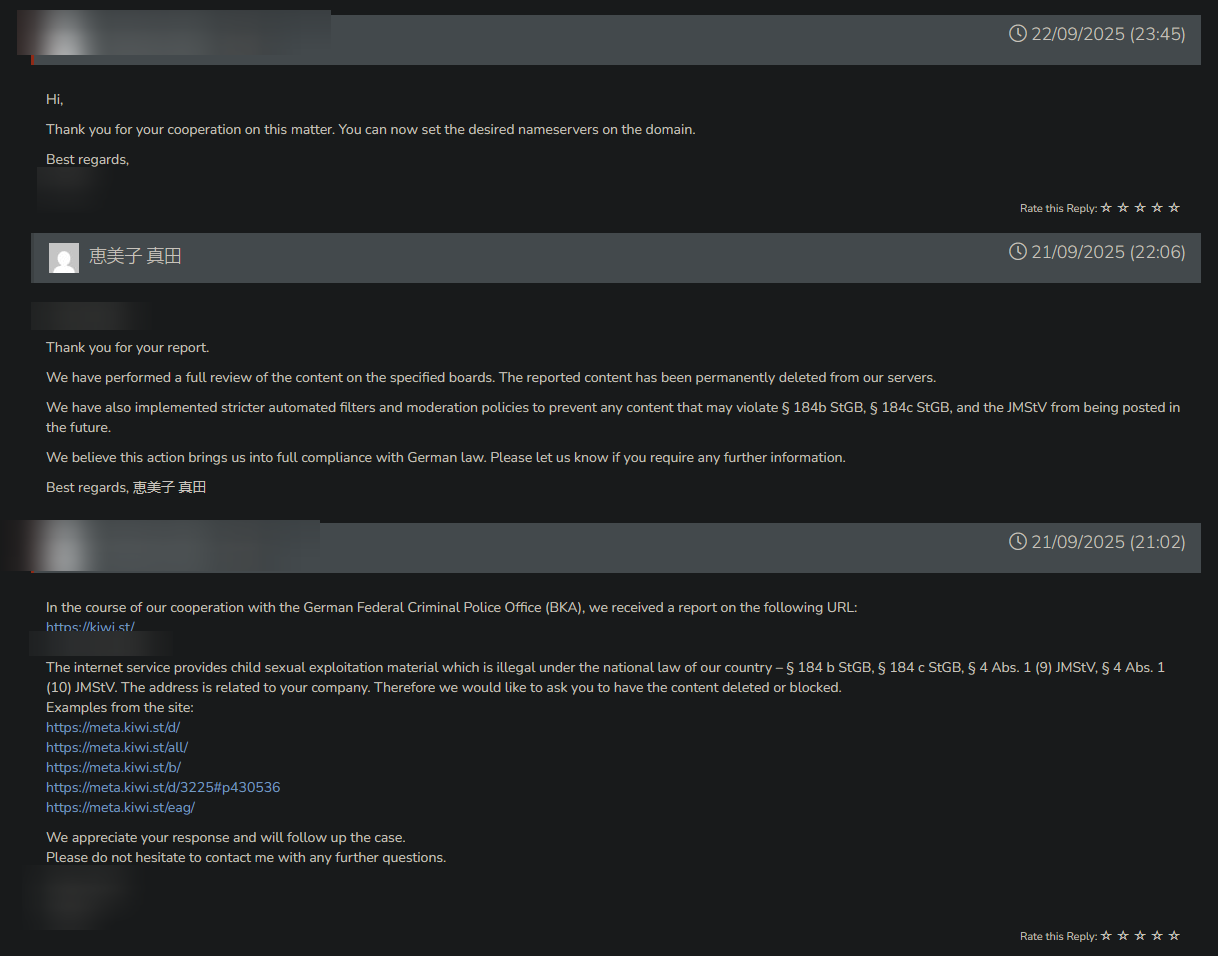
Task: Open the https://meta.kiwi.st/d/ link
Action: tap(113, 727)
